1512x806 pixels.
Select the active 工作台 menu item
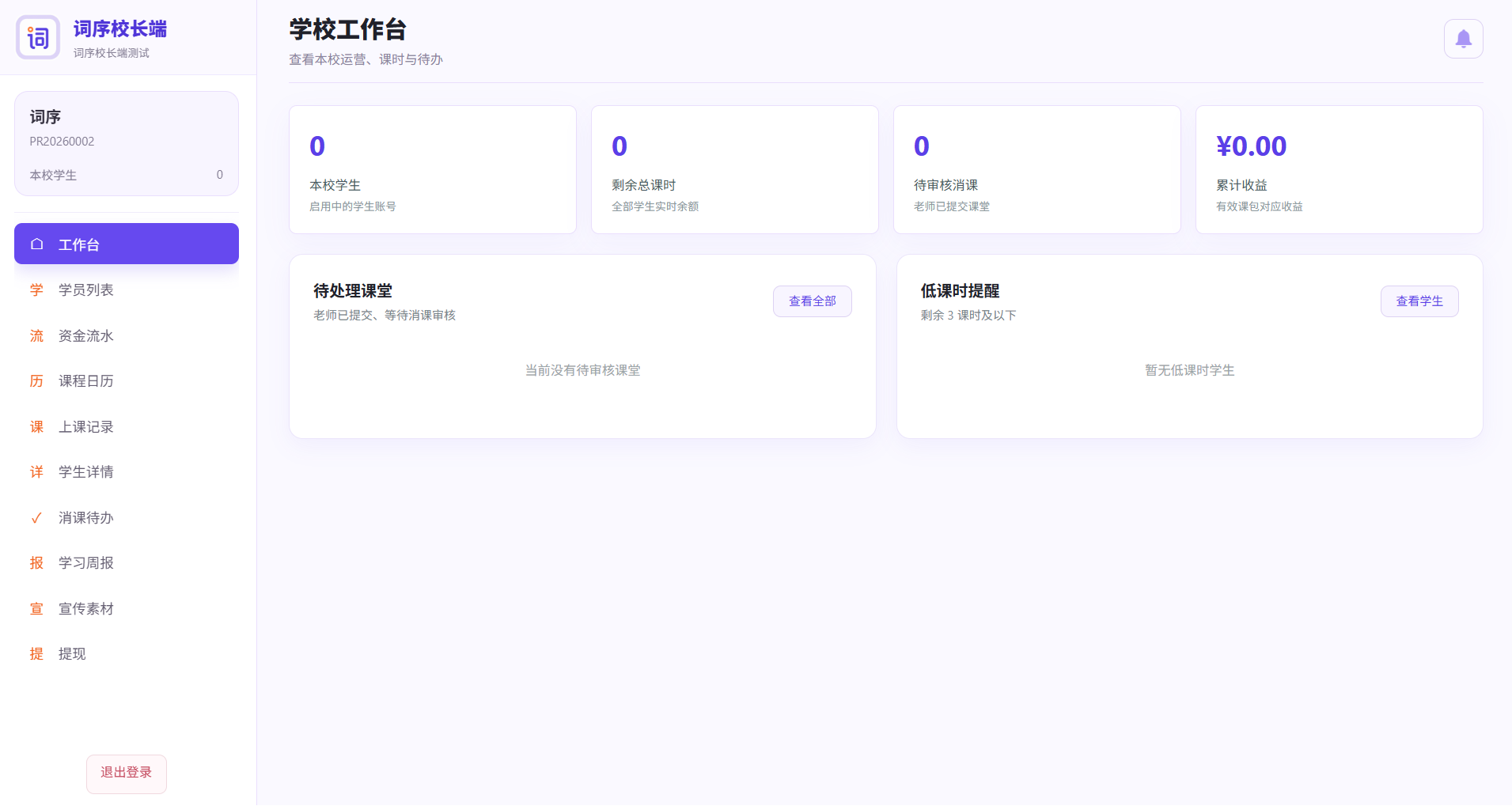coord(127,244)
